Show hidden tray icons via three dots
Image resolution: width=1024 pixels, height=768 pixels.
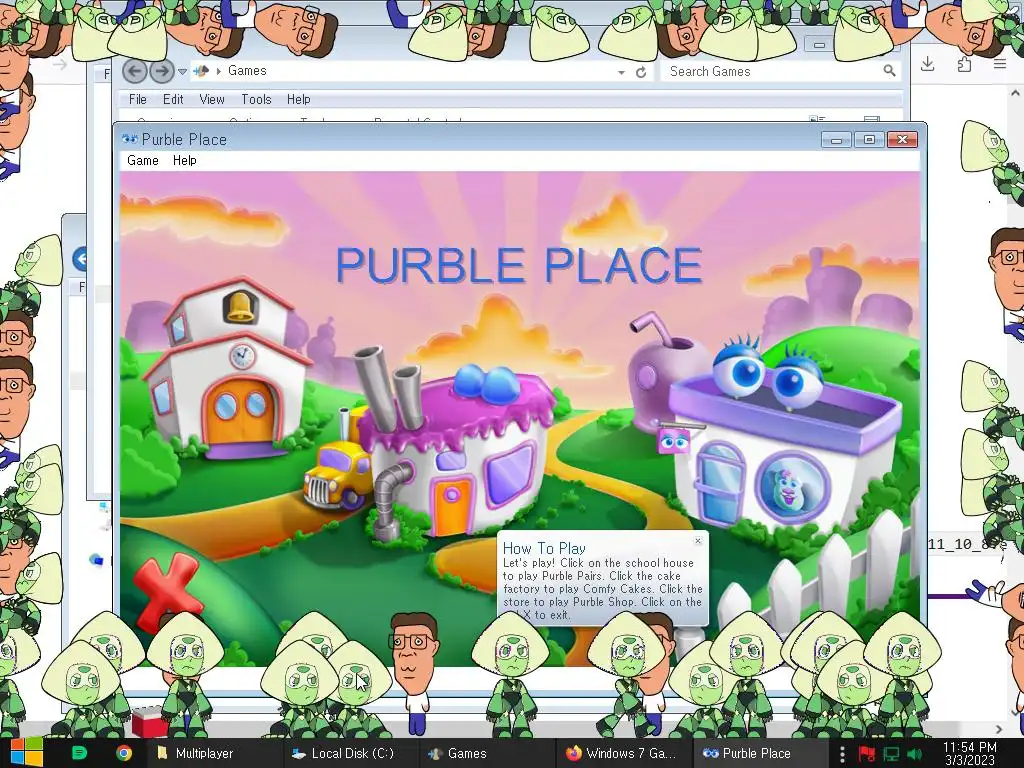pos(842,754)
